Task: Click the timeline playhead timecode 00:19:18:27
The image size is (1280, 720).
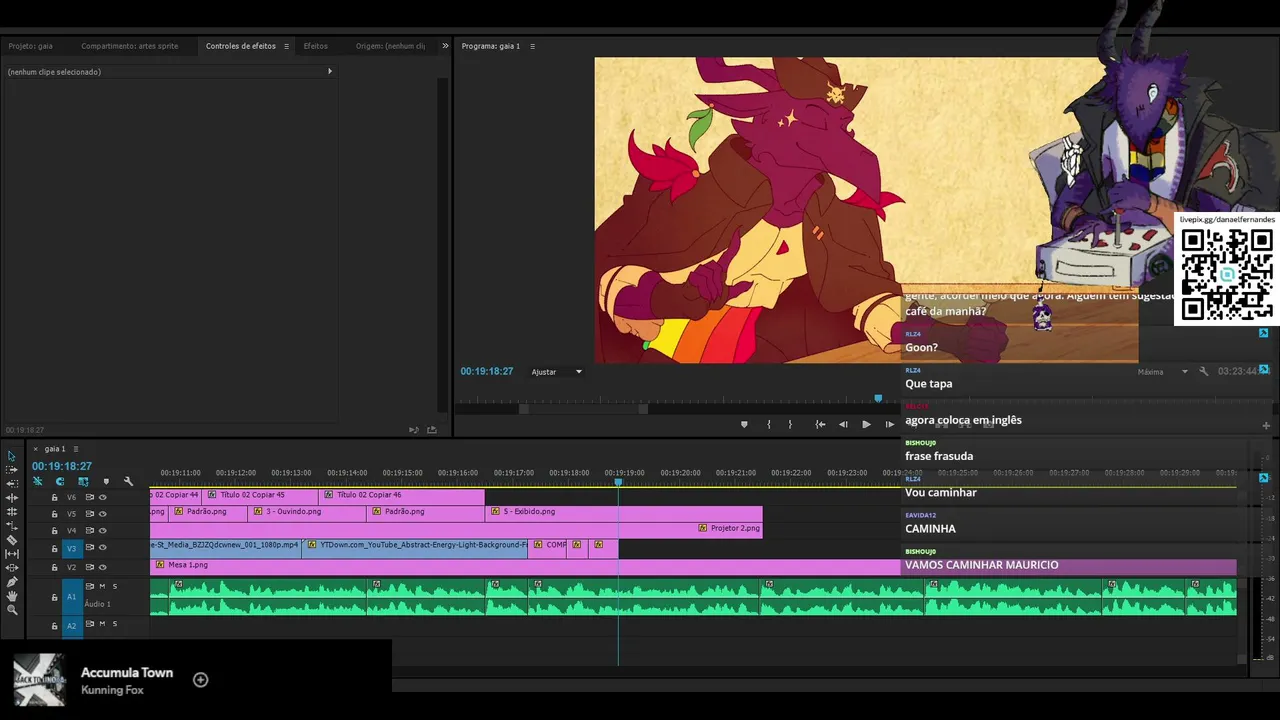Action: (x=62, y=466)
